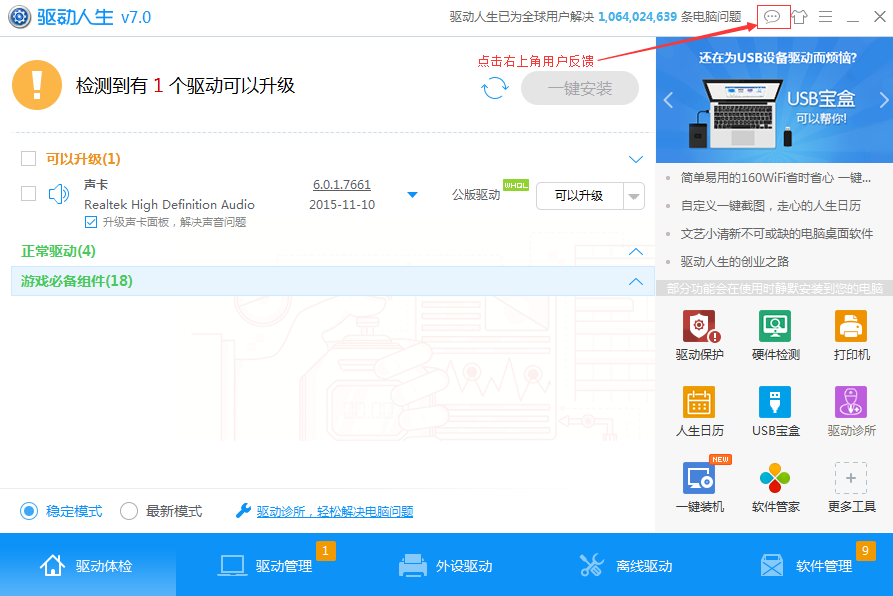Open the driver version dropdown triangle
Screen dimensions: 893x596
pyautogui.click(x=413, y=195)
